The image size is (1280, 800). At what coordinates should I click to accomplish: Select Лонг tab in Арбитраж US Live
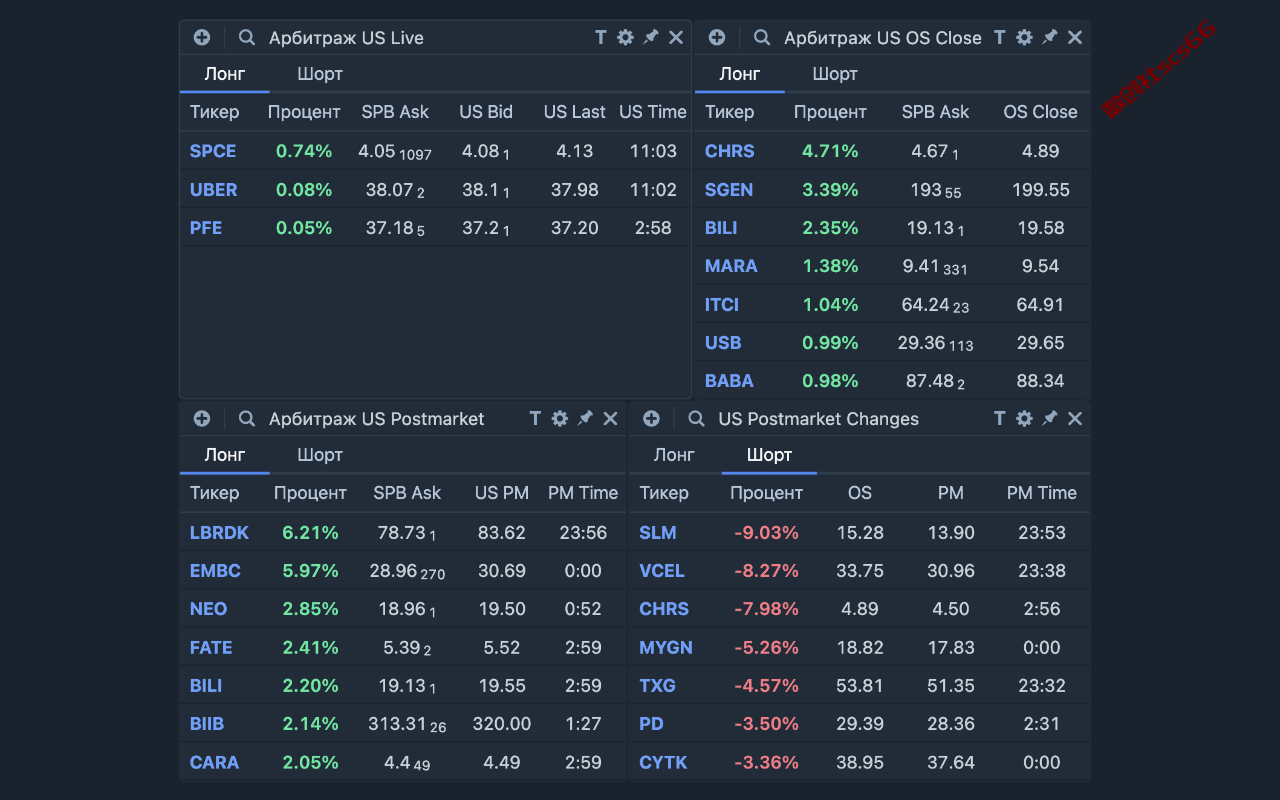(x=225, y=74)
